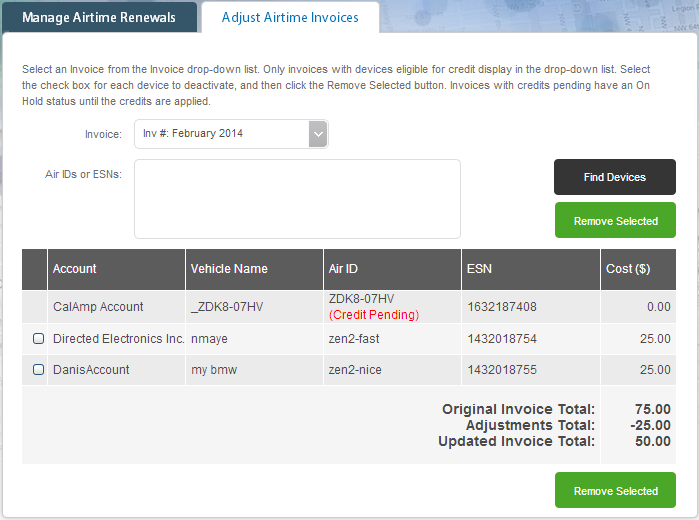699x520 pixels.
Task: Select the zen2-nice Air ID
Action: coord(355,370)
